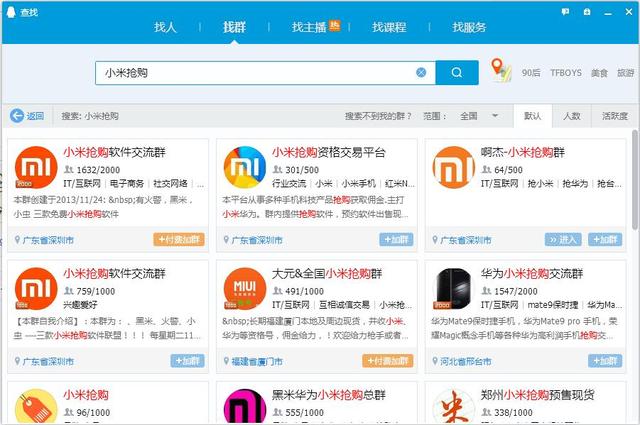Screen dimensions: 640x425
Task: Click the 旅游 suggested keyword
Action: [x=625, y=73]
